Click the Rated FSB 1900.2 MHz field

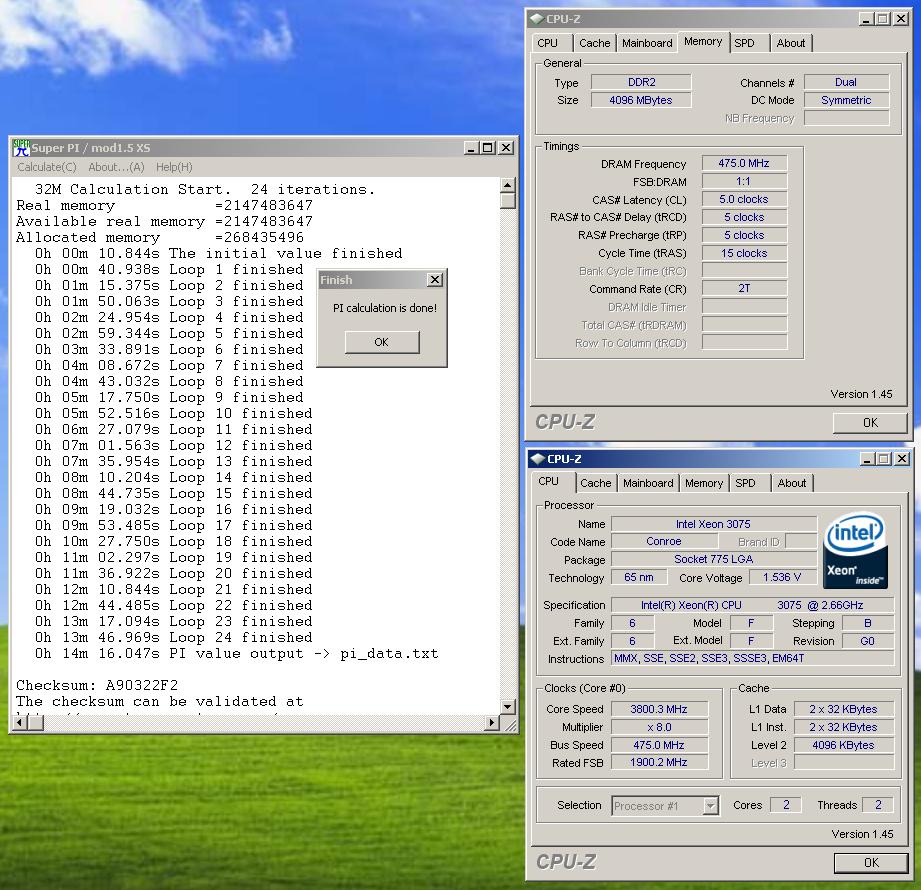[659, 762]
